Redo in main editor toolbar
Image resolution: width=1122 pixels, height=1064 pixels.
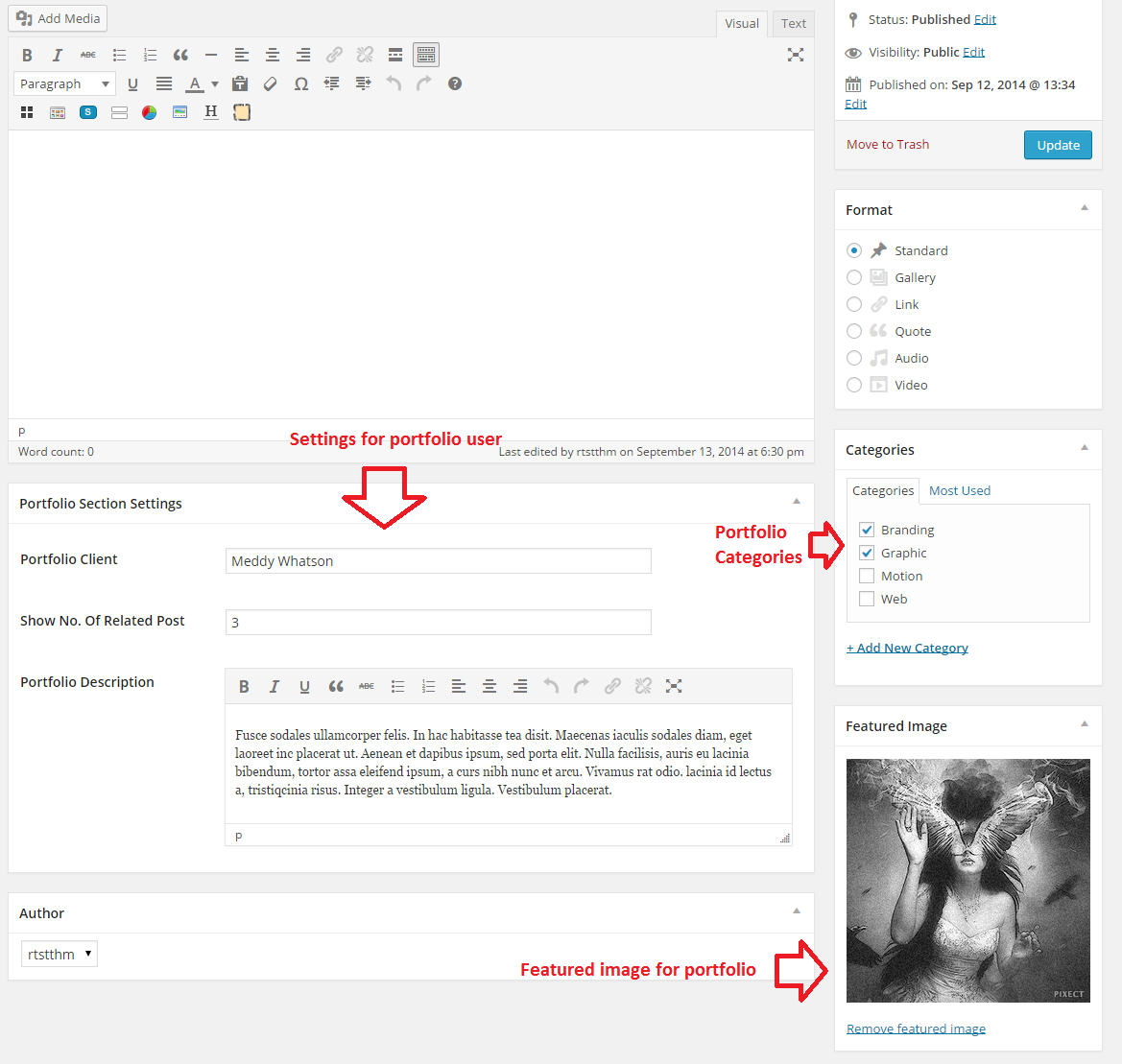pyautogui.click(x=424, y=84)
